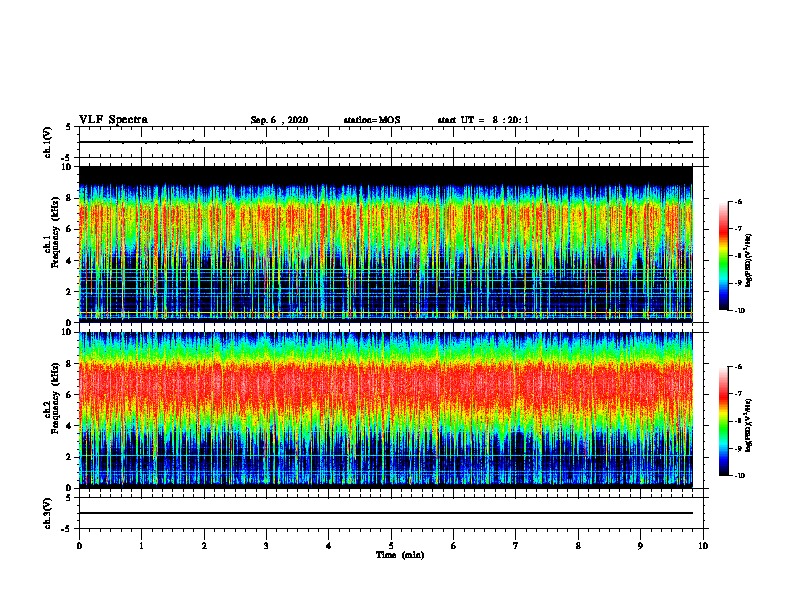Click time axis tick label '3'
This screenshot has height=612, width=792.
tap(266, 546)
